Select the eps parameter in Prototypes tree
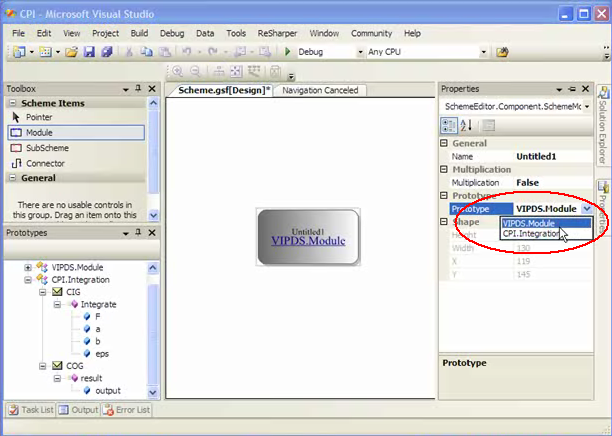The width and height of the screenshot is (612, 436). point(102,353)
